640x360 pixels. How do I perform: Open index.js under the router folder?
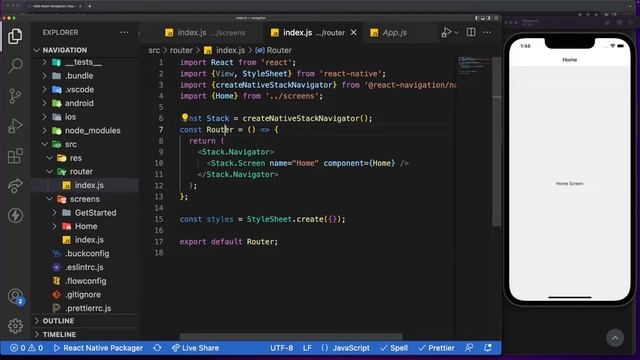pos(84,185)
